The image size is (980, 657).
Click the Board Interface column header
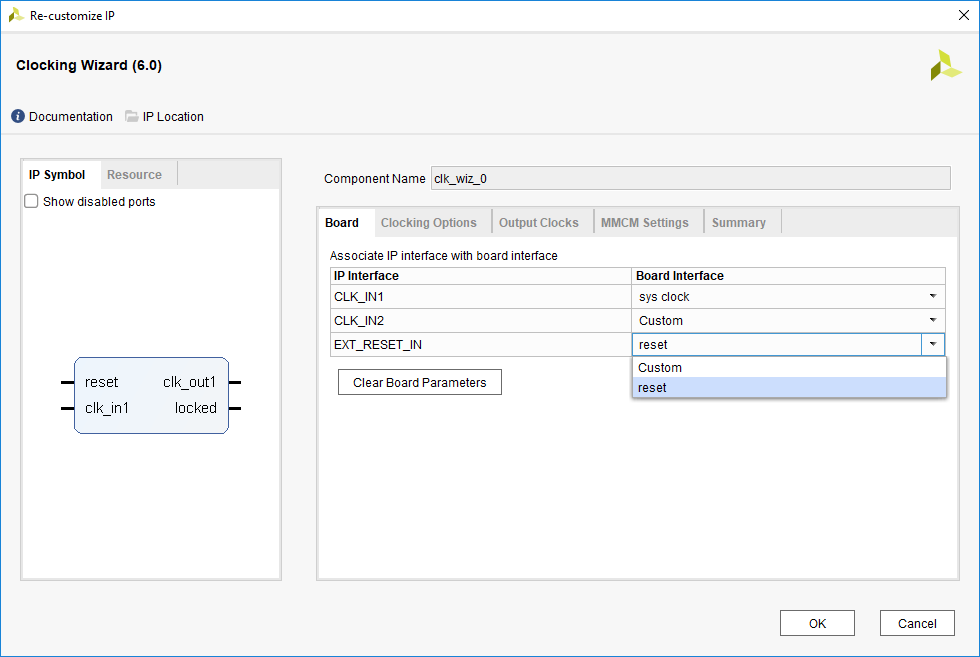[788, 276]
